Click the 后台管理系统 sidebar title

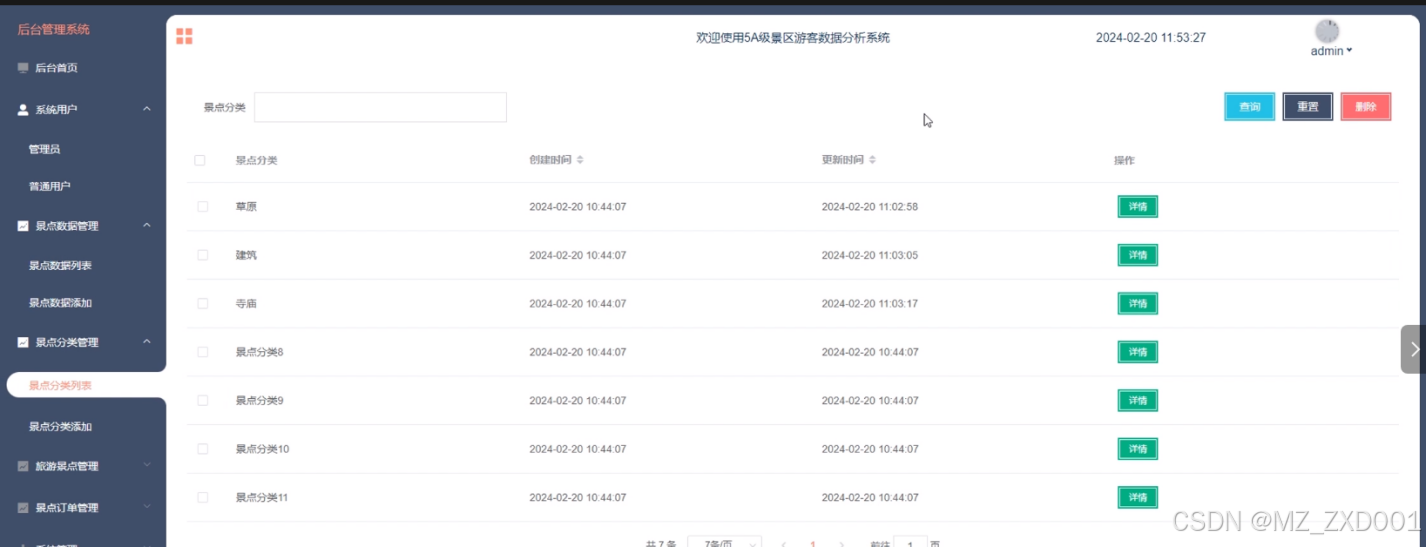[54, 29]
